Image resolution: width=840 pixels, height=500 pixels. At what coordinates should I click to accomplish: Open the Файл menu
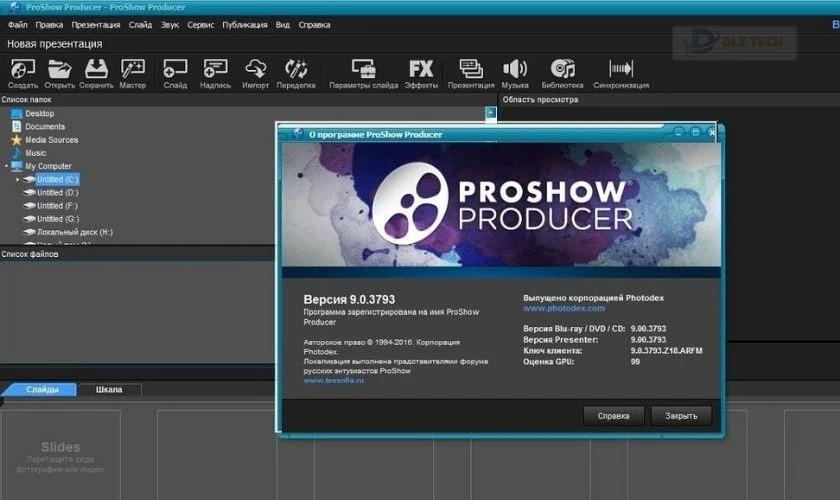coord(18,25)
